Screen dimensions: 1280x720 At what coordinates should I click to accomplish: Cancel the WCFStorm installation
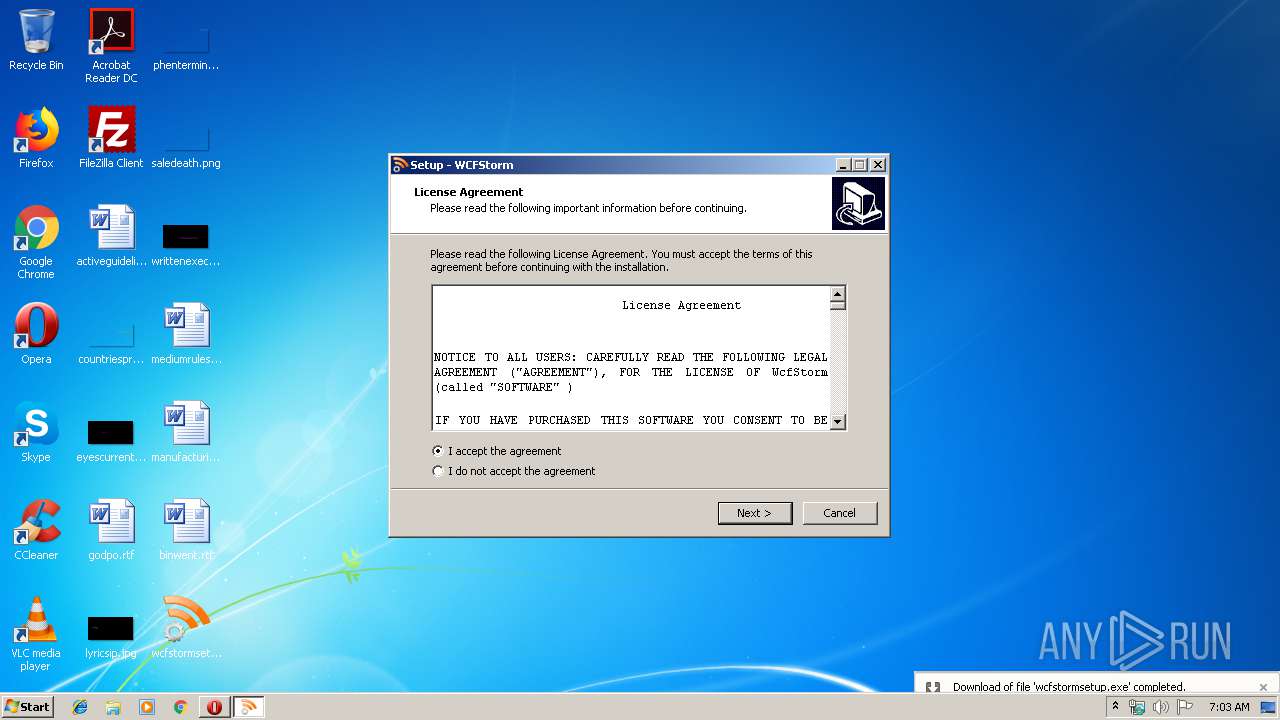[840, 513]
